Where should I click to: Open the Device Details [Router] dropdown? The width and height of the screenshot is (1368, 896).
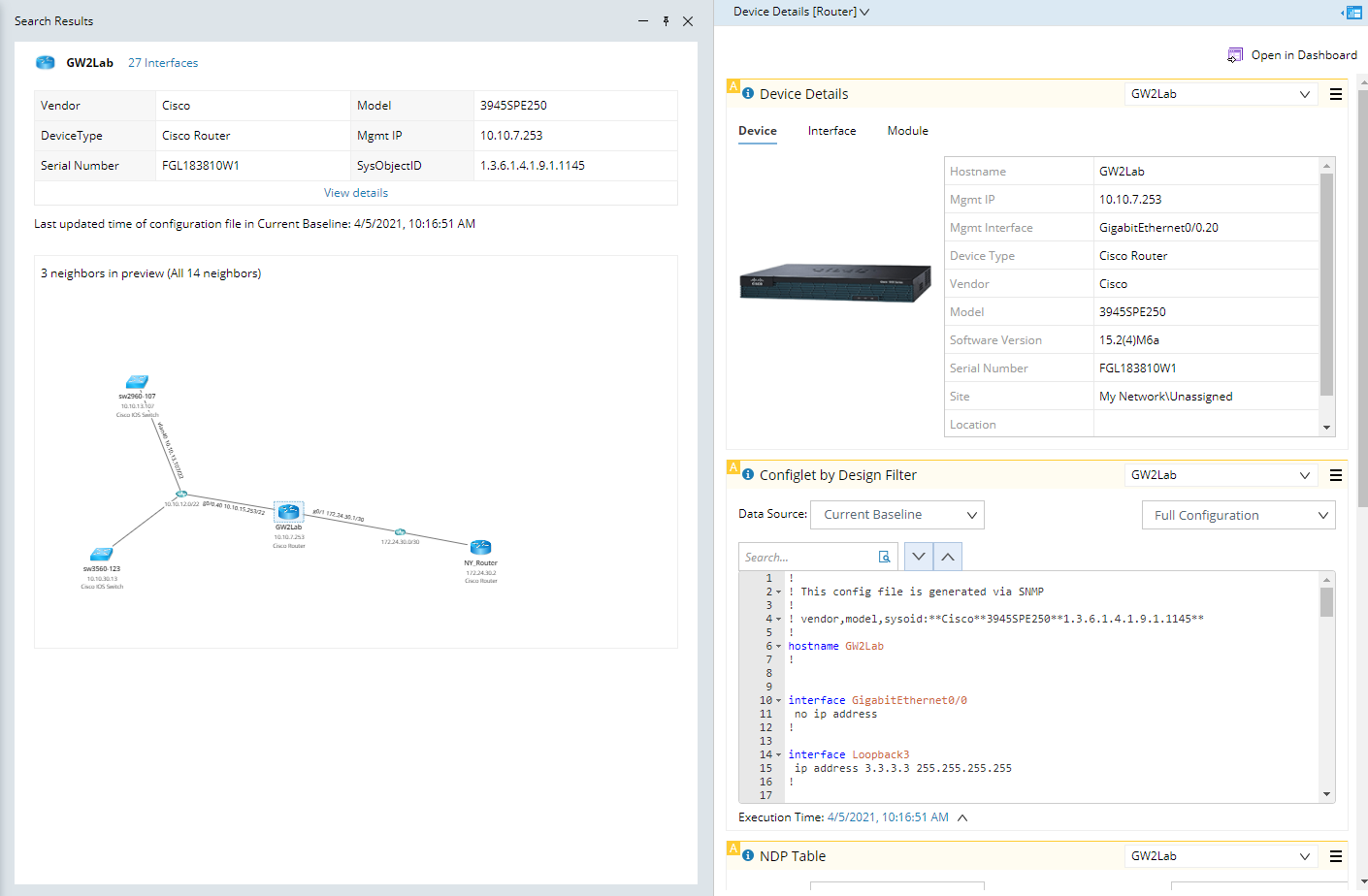(864, 13)
